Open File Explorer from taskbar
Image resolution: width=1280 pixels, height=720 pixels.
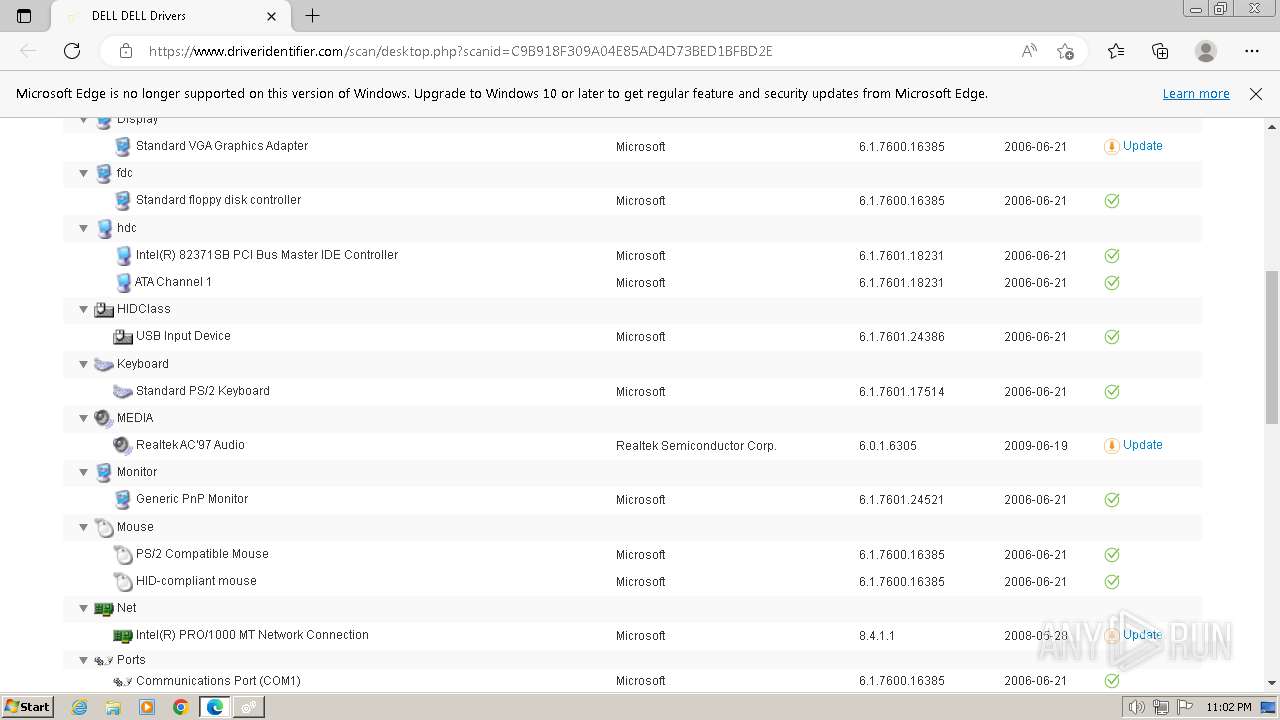(x=113, y=707)
